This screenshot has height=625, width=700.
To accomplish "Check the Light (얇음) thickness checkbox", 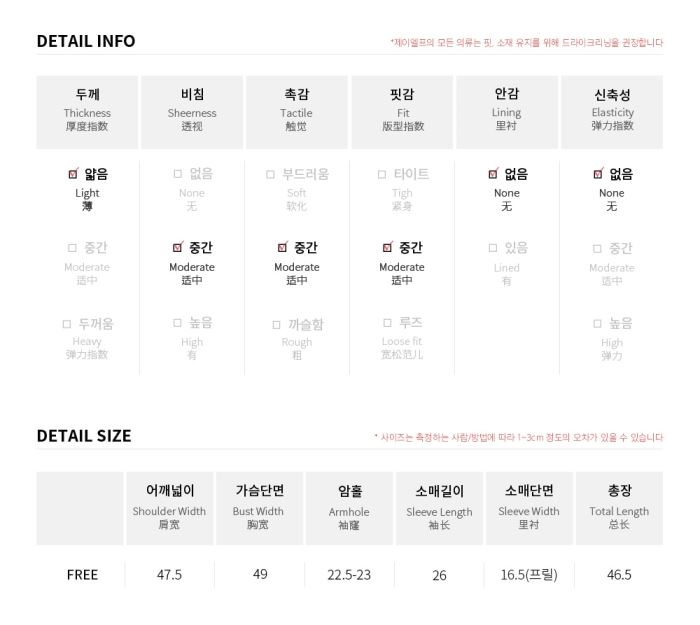I will click(73, 174).
